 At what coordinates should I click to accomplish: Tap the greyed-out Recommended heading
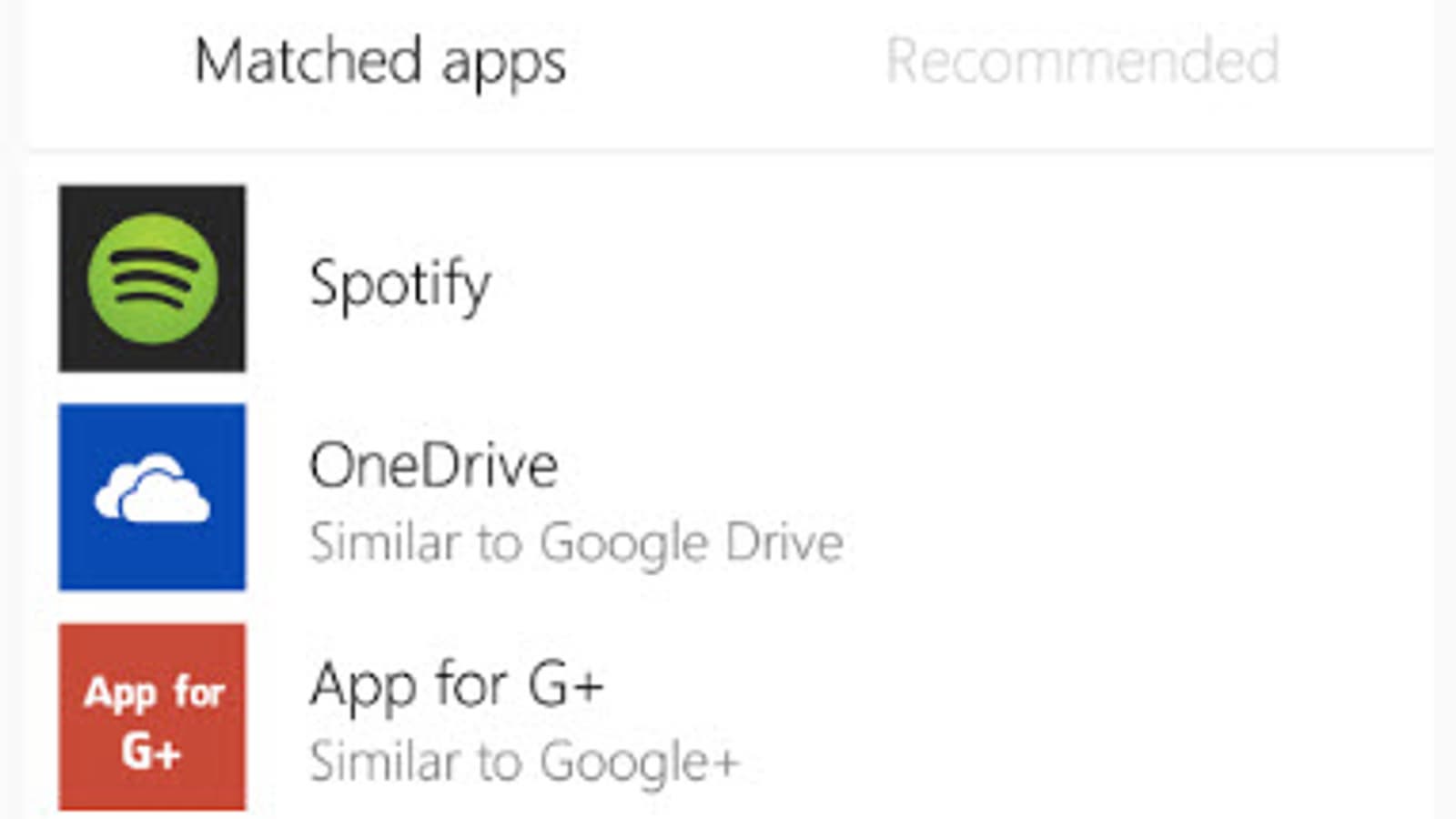(x=1082, y=61)
